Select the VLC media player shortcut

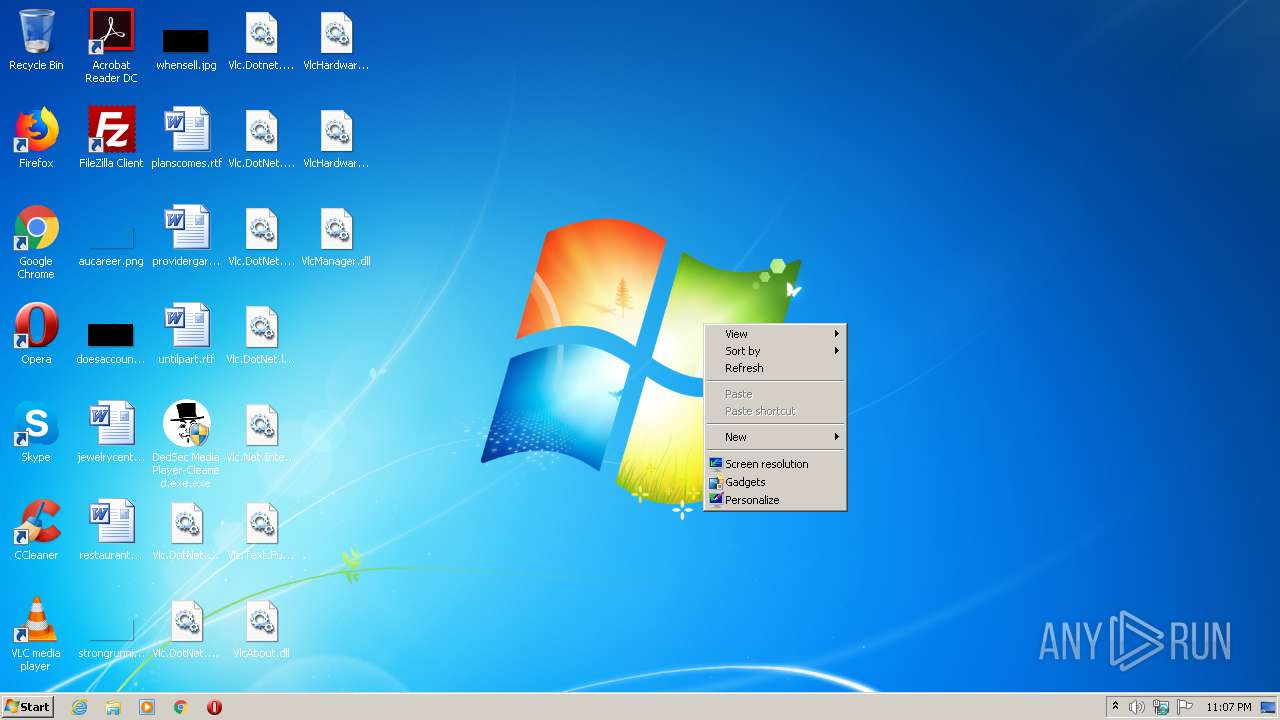coord(36,634)
